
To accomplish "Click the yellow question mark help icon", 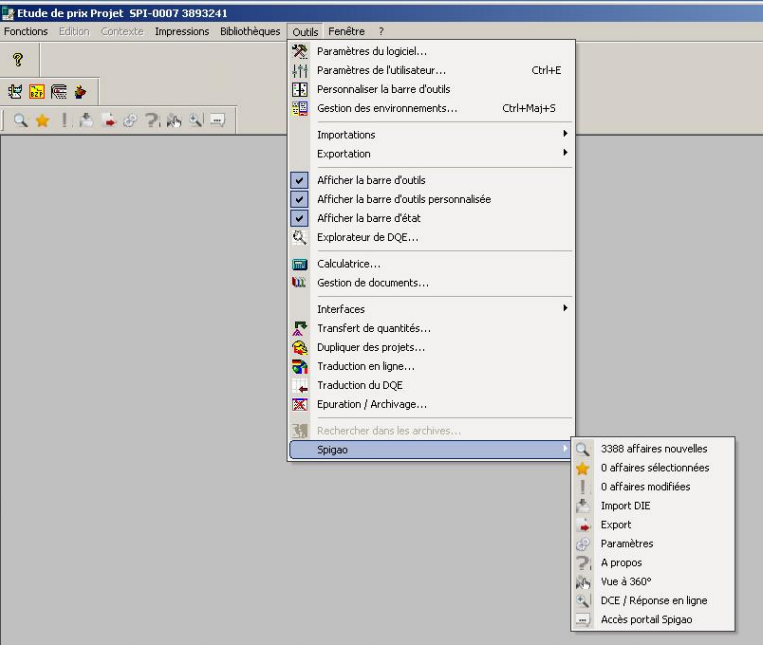I will click(x=18, y=59).
